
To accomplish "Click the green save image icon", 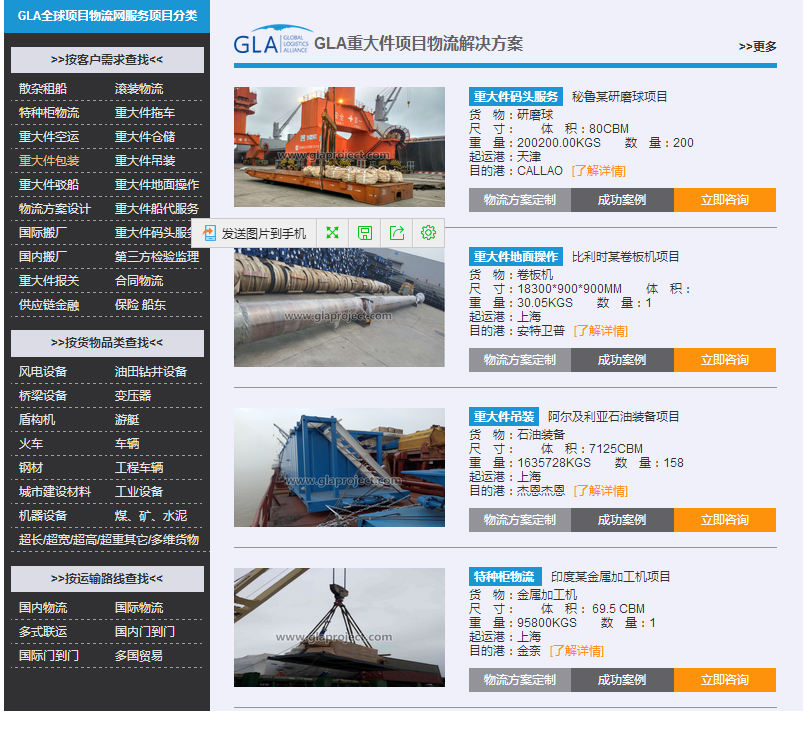I will click(364, 233).
